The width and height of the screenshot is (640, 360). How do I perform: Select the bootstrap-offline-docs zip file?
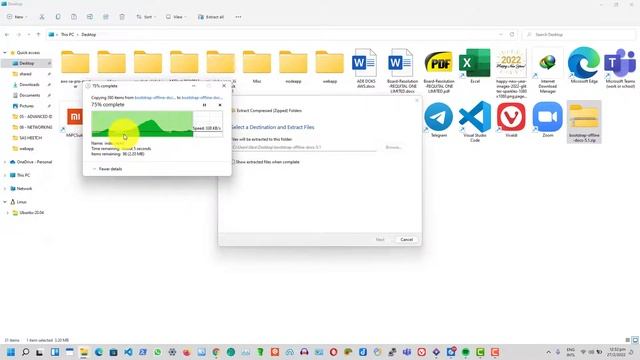tap(584, 122)
